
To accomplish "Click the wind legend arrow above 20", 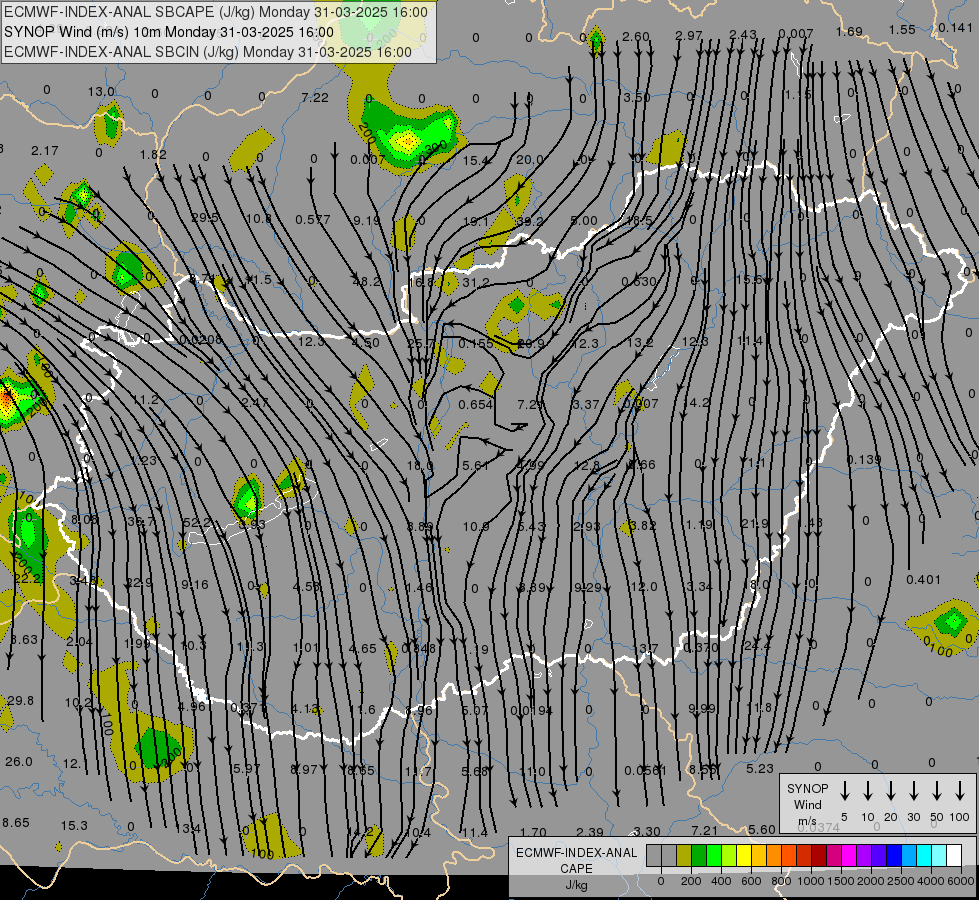I will pos(891,791).
